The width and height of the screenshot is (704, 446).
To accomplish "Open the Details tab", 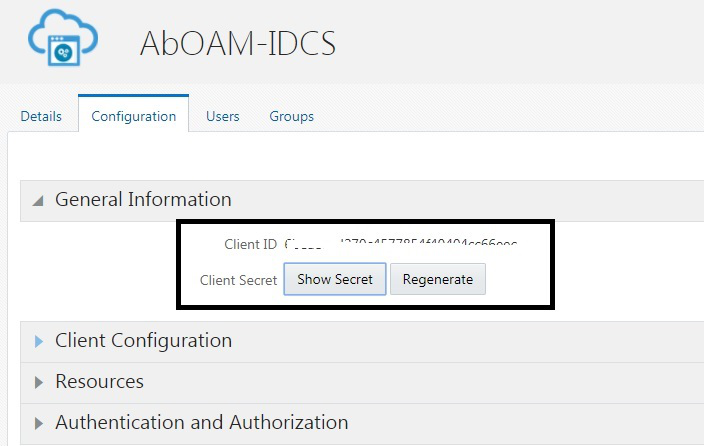I will [41, 116].
